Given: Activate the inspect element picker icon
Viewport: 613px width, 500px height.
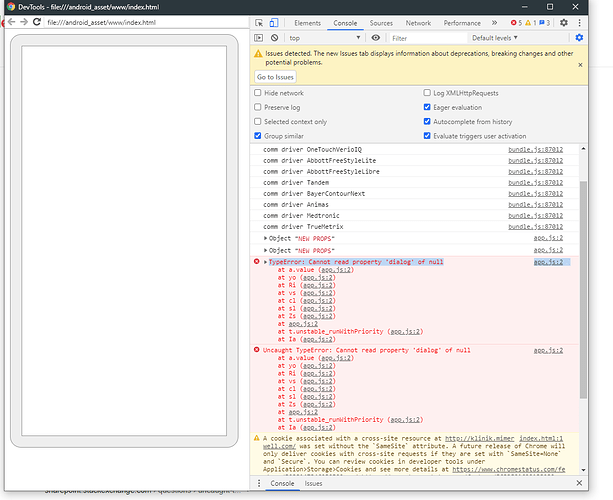Looking at the screenshot, I should click(259, 23).
